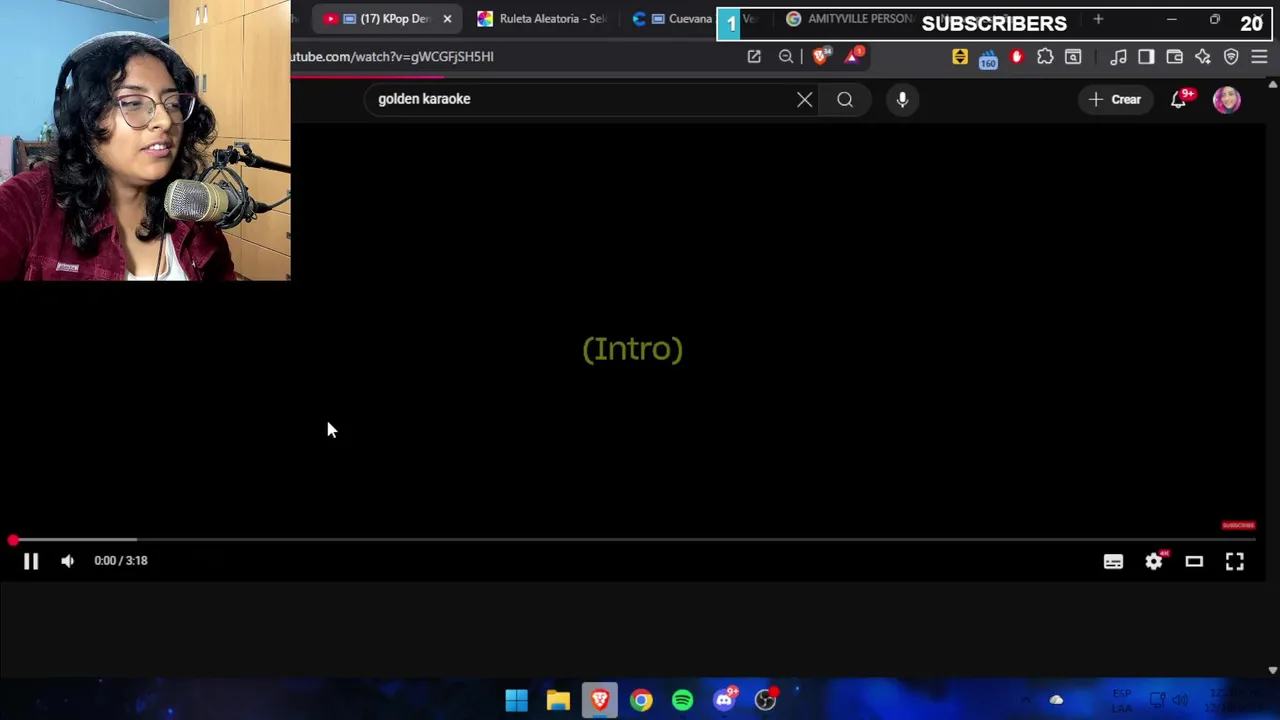
Task: Run the YouTube search magnifier
Action: tap(845, 99)
